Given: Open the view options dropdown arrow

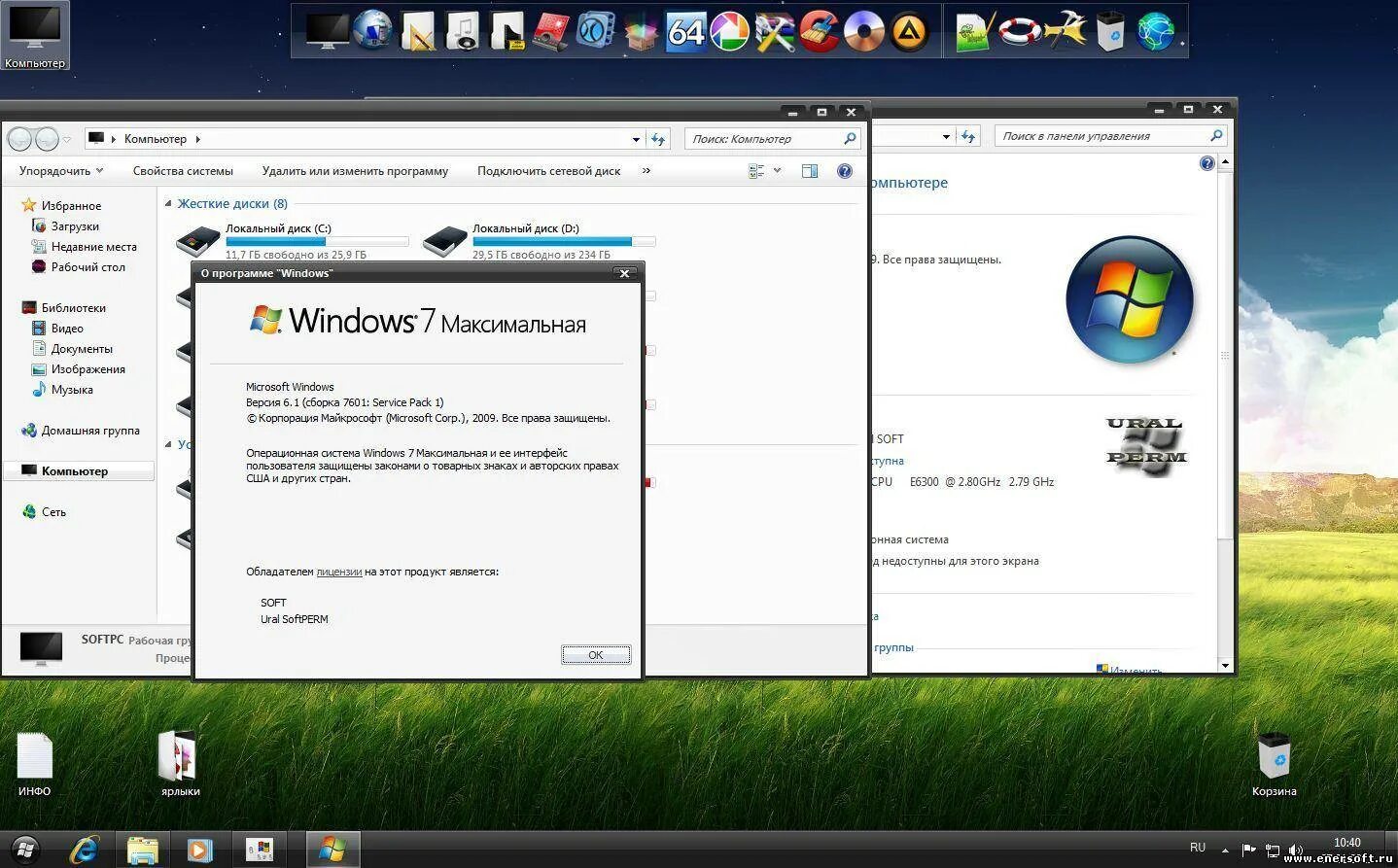Looking at the screenshot, I should pyautogui.click(x=777, y=171).
